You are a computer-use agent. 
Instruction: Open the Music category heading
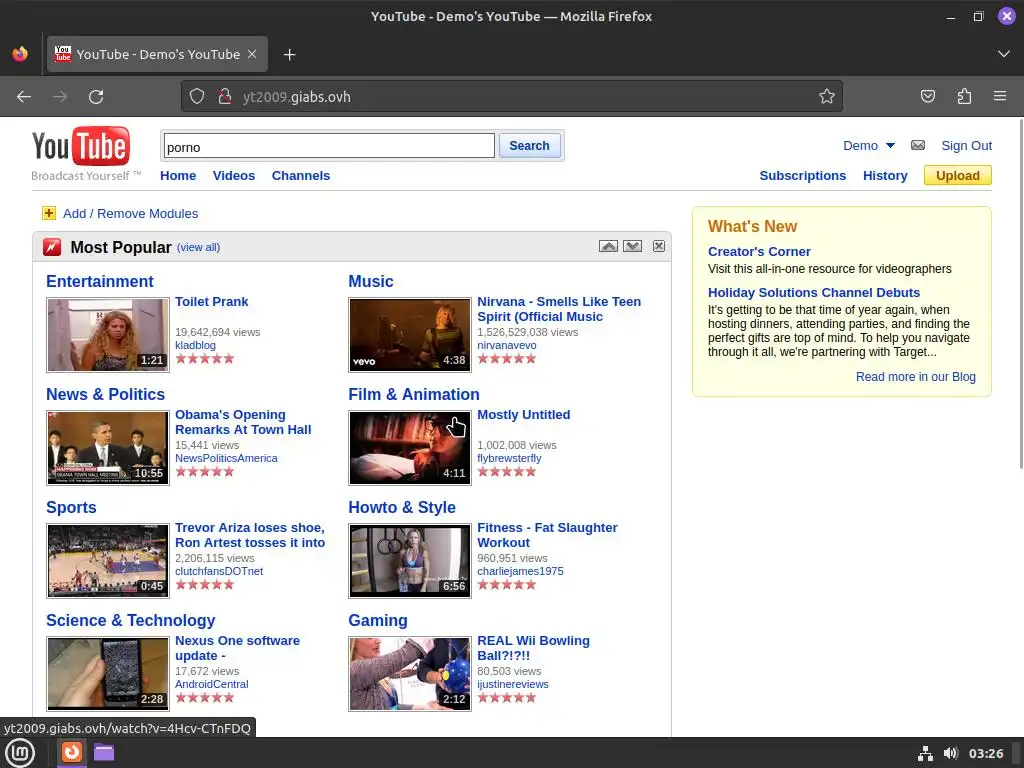(x=371, y=281)
